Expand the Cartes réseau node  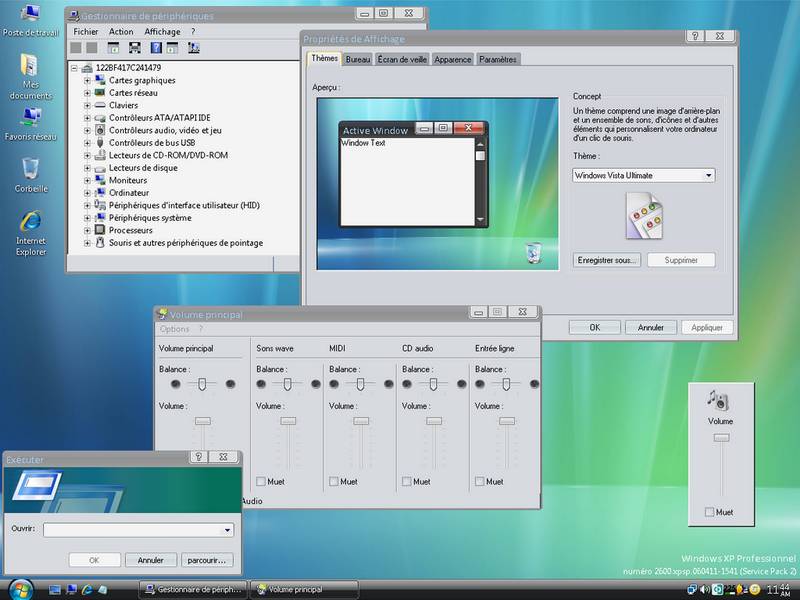click(x=87, y=93)
